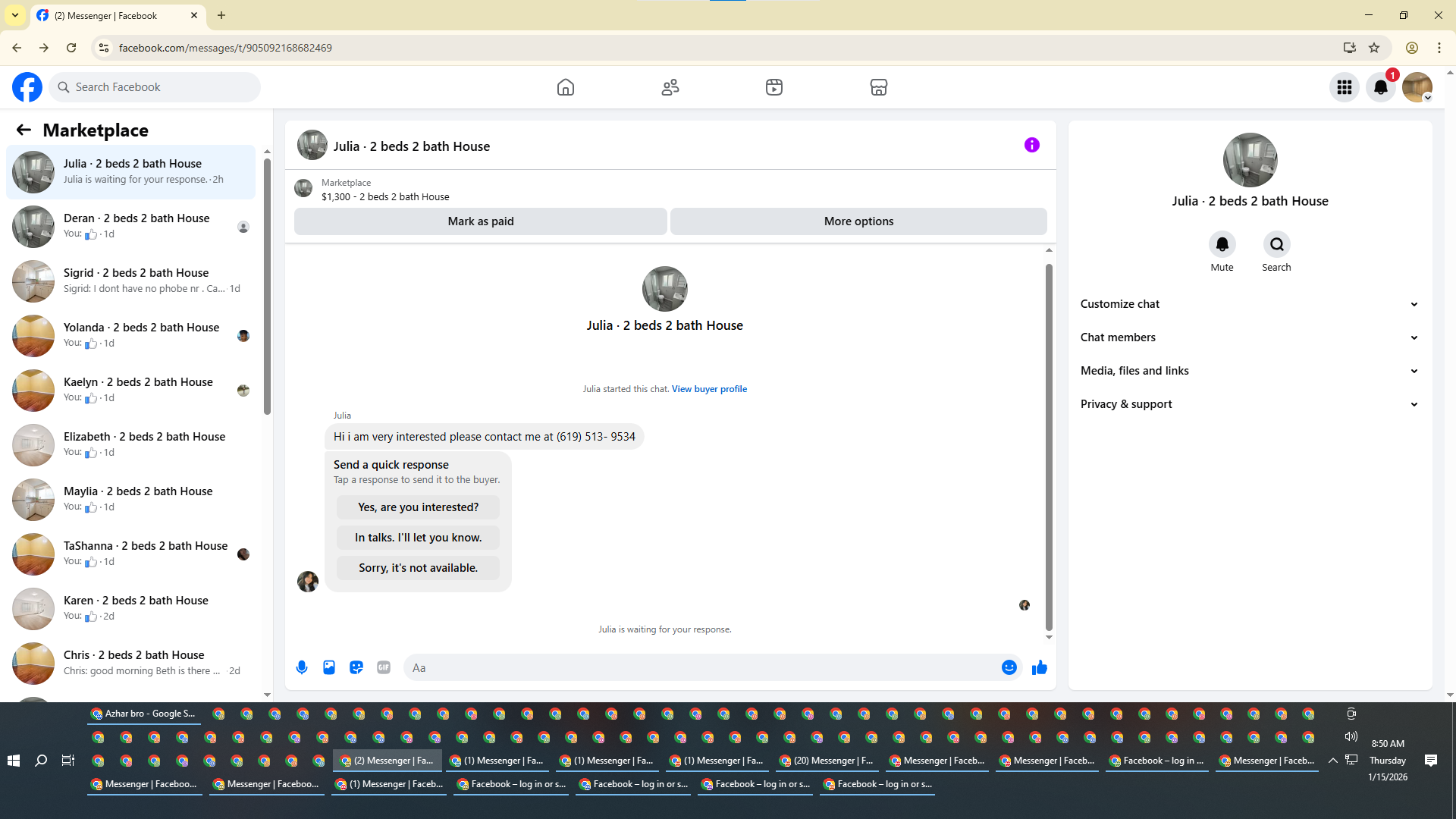The image size is (1456, 819).
Task: Expand the Customize chat section
Action: pyautogui.click(x=1249, y=304)
